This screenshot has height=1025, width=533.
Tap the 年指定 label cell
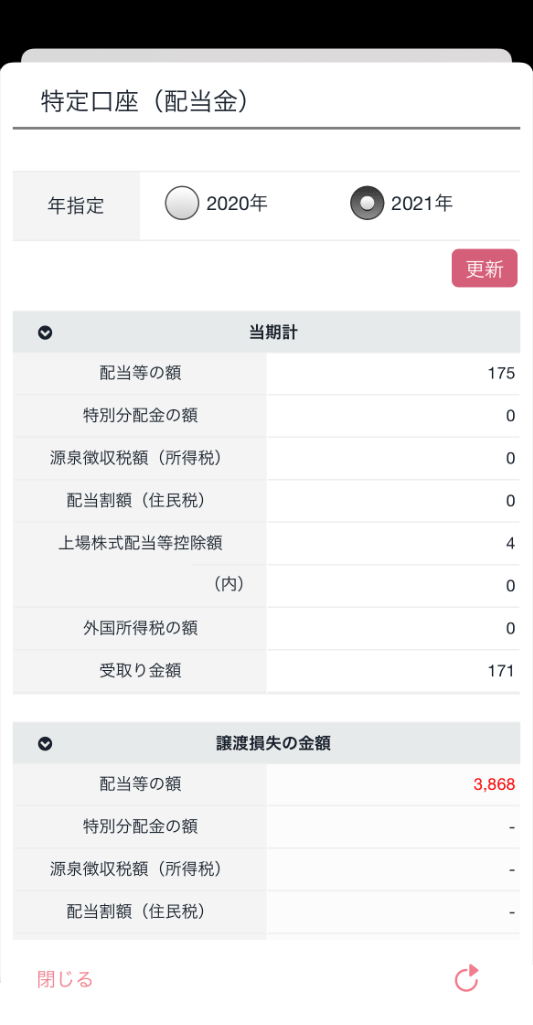(x=76, y=206)
